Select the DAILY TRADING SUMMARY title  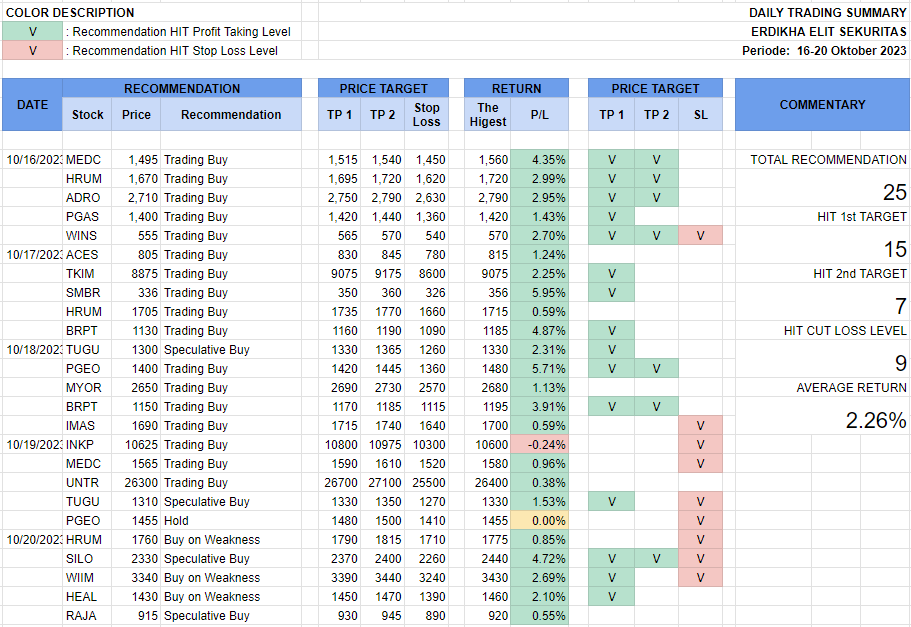[828, 13]
